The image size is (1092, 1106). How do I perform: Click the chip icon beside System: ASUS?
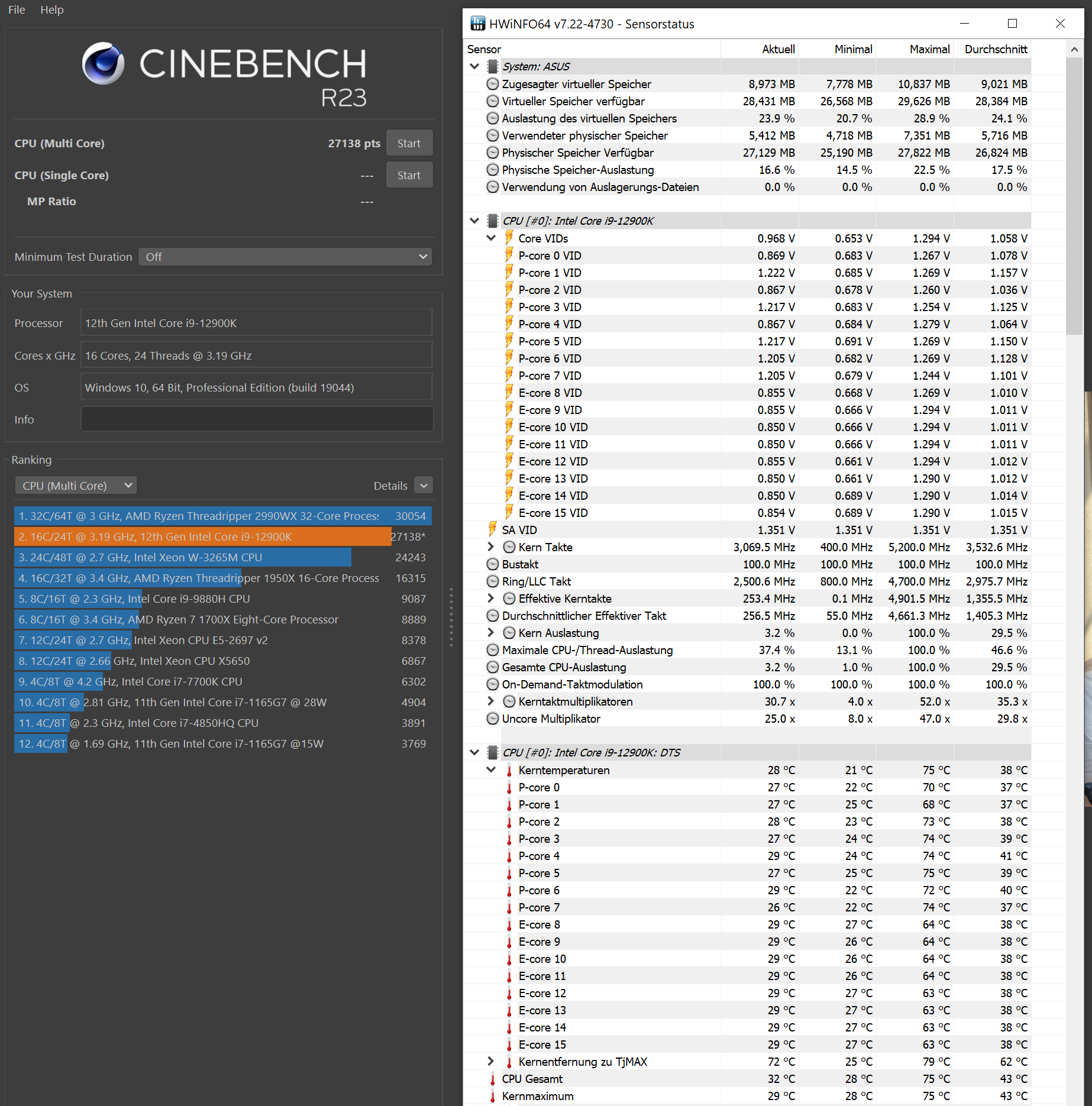click(x=492, y=66)
